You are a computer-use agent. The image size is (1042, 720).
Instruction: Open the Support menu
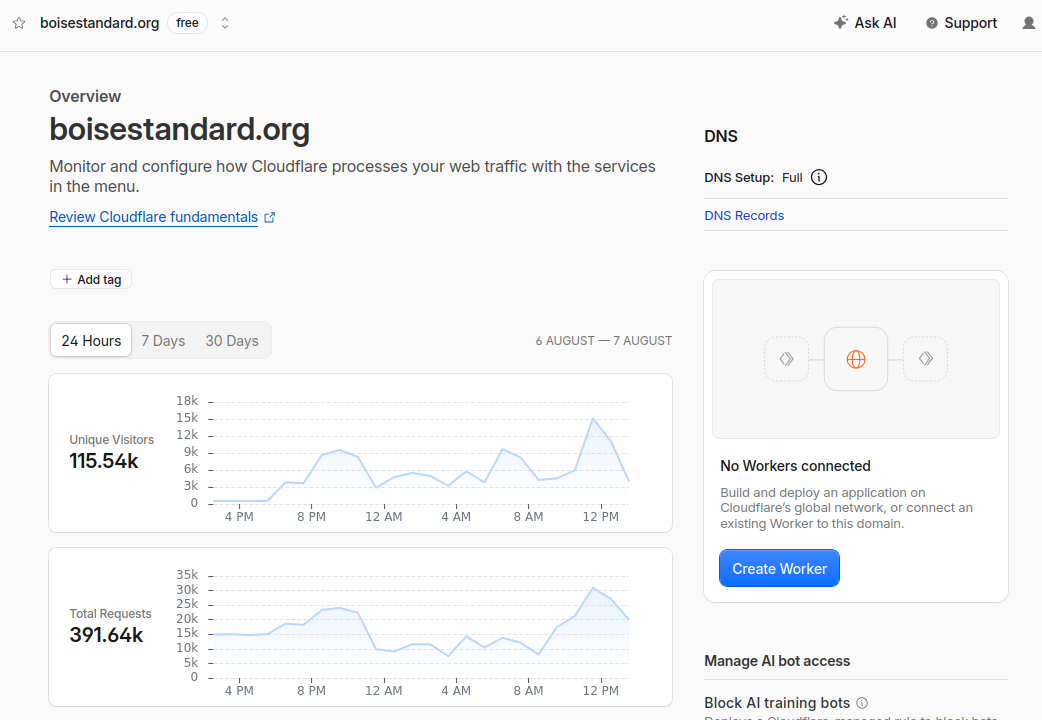coord(962,23)
